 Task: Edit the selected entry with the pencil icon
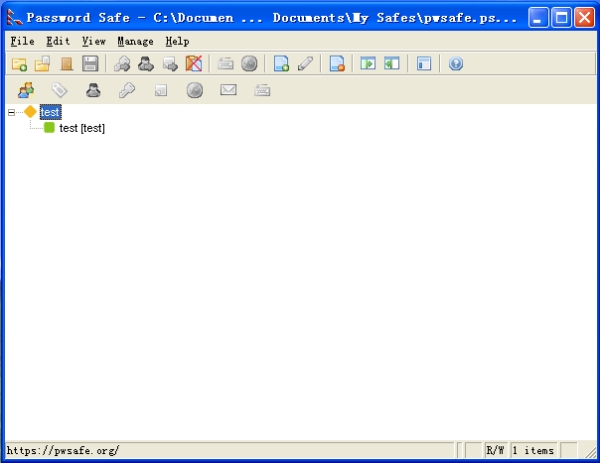[305, 64]
